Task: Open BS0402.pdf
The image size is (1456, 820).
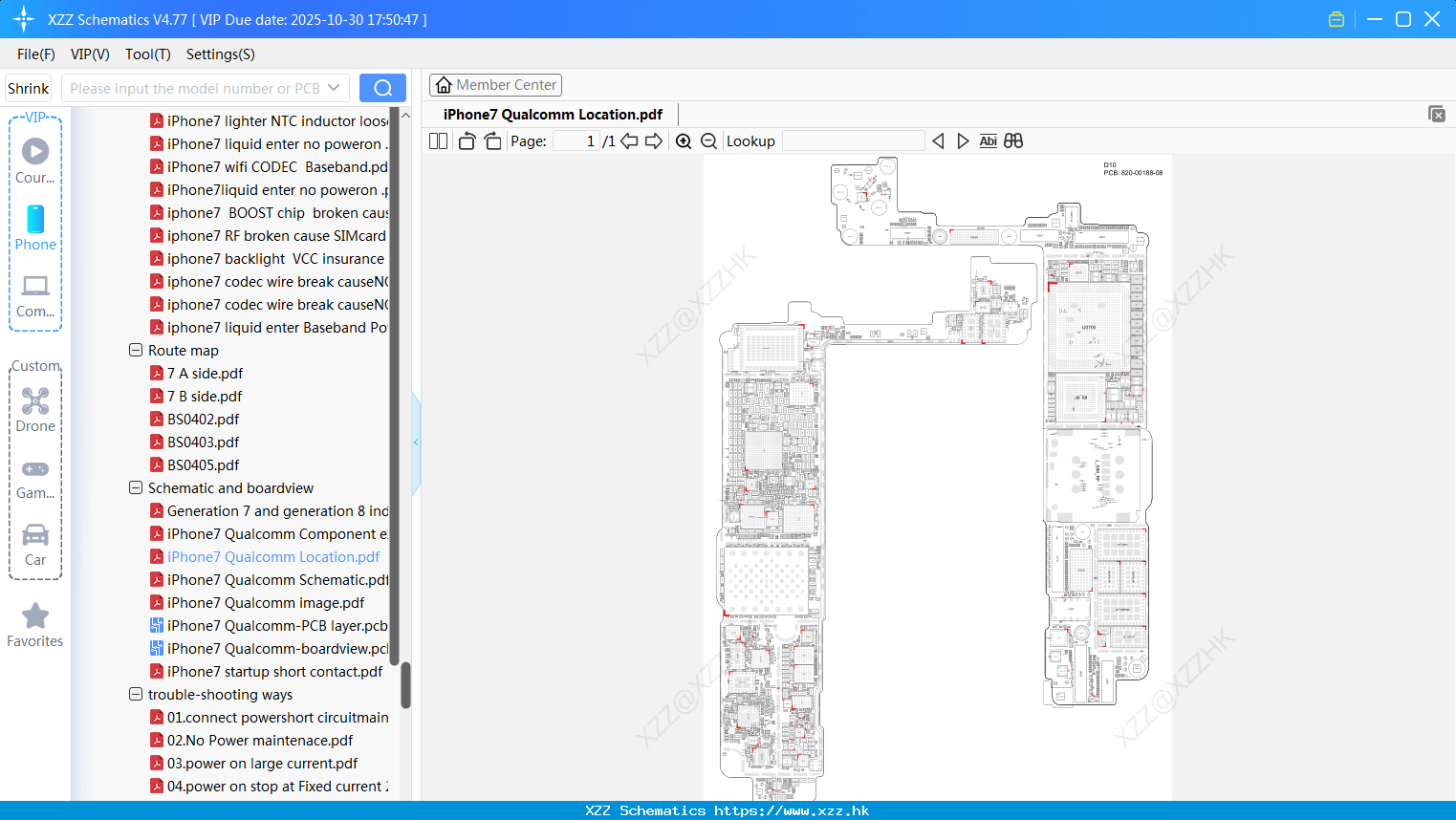Action: tap(203, 419)
